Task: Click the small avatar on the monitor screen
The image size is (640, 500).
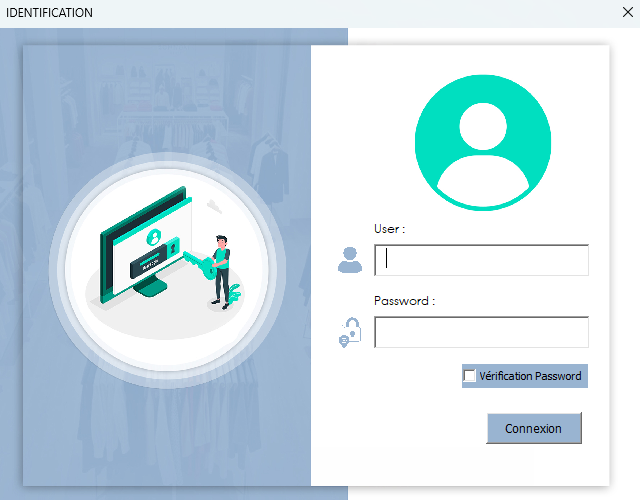Action: tap(154, 236)
